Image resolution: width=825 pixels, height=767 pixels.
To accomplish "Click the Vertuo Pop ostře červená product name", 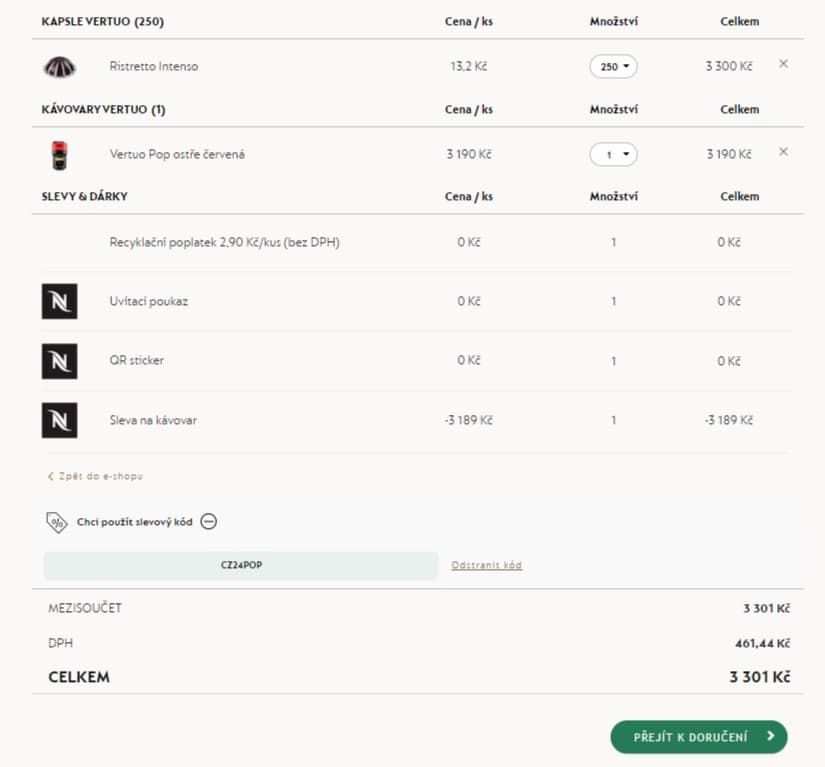I will coord(177,154).
